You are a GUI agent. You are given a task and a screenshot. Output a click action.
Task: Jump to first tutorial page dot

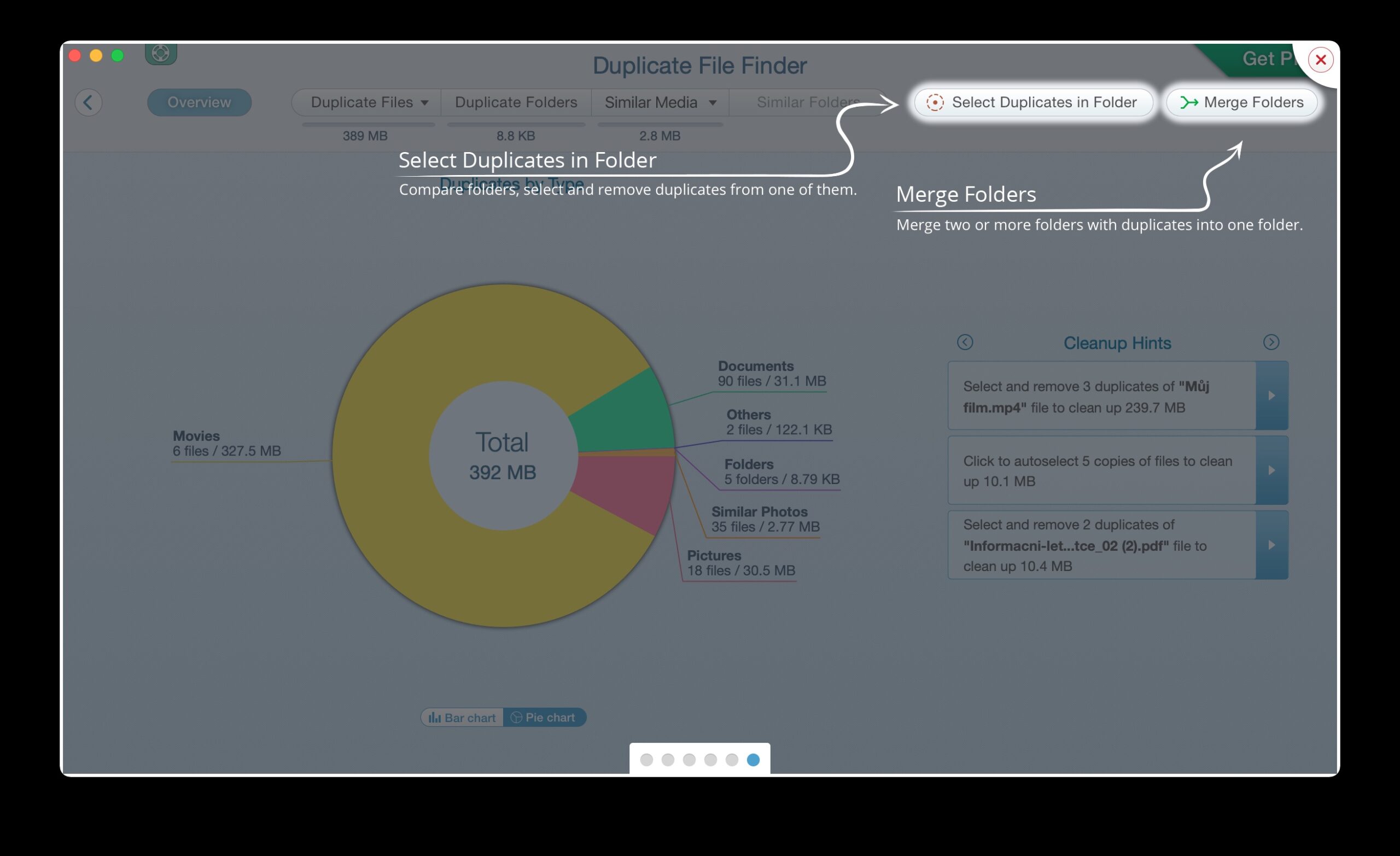click(646, 760)
